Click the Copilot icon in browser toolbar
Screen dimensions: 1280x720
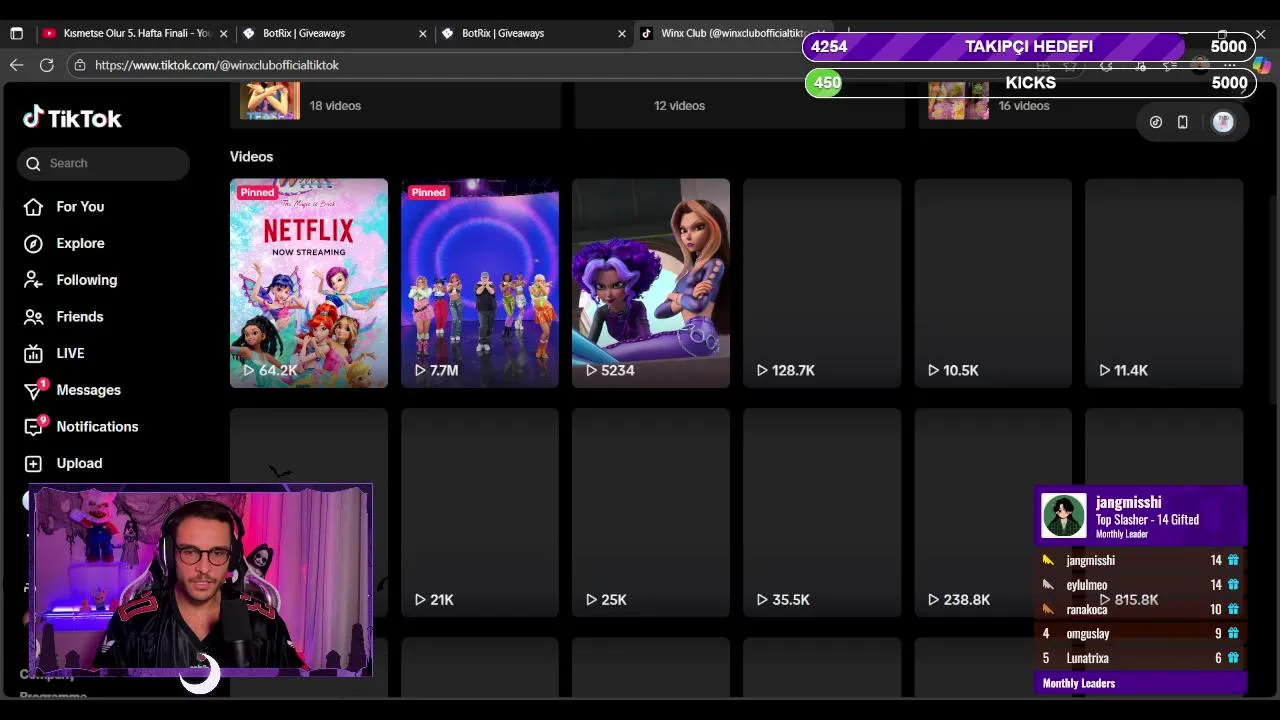coord(1261,66)
